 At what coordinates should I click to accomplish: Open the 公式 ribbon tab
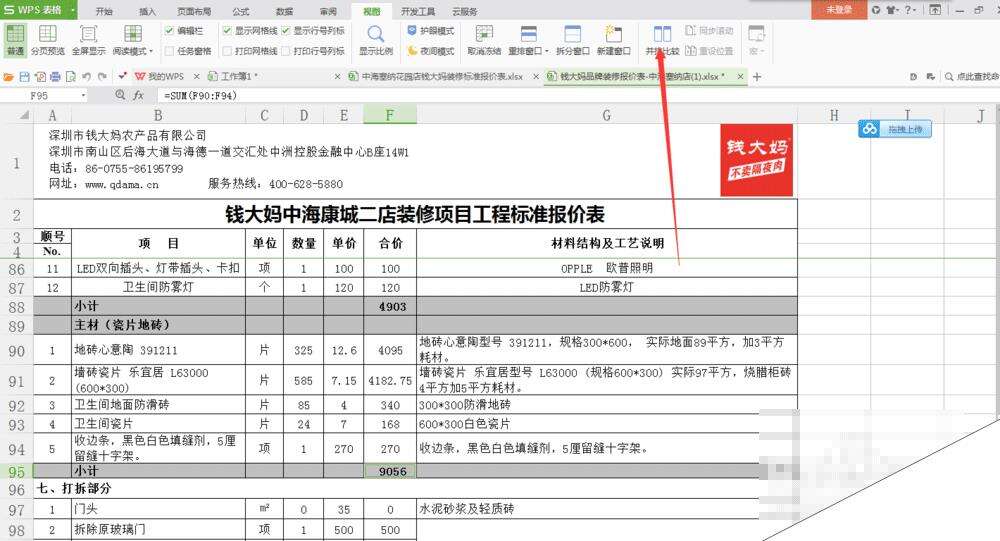pyautogui.click(x=240, y=11)
